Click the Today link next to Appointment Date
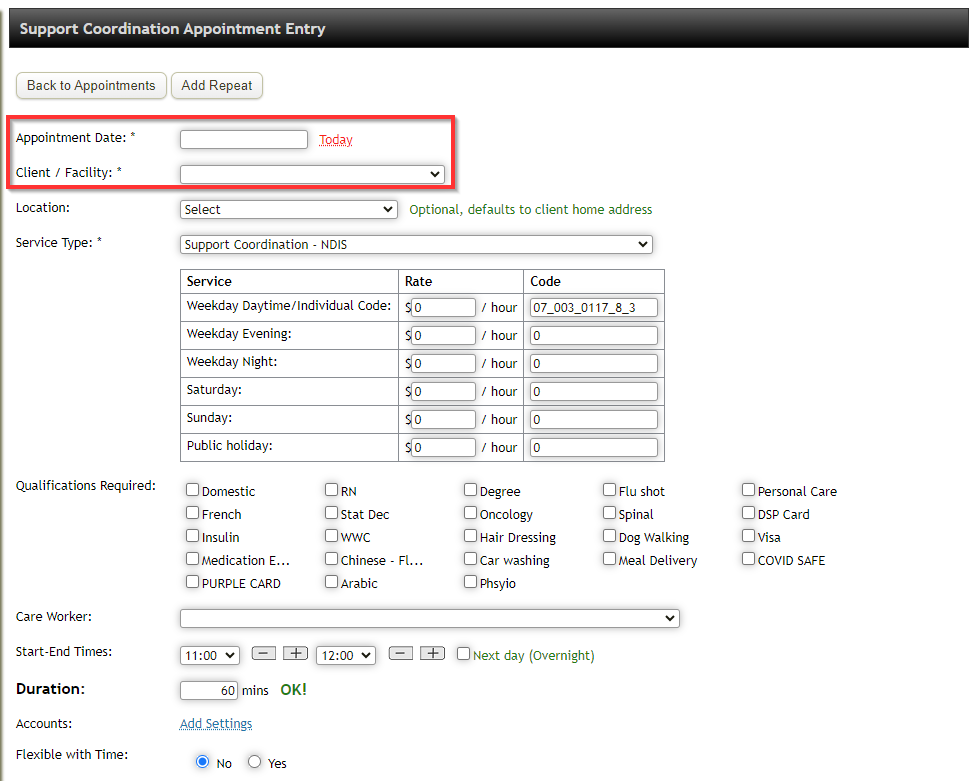Image resolution: width=972 pixels, height=781 pixels. (335, 139)
